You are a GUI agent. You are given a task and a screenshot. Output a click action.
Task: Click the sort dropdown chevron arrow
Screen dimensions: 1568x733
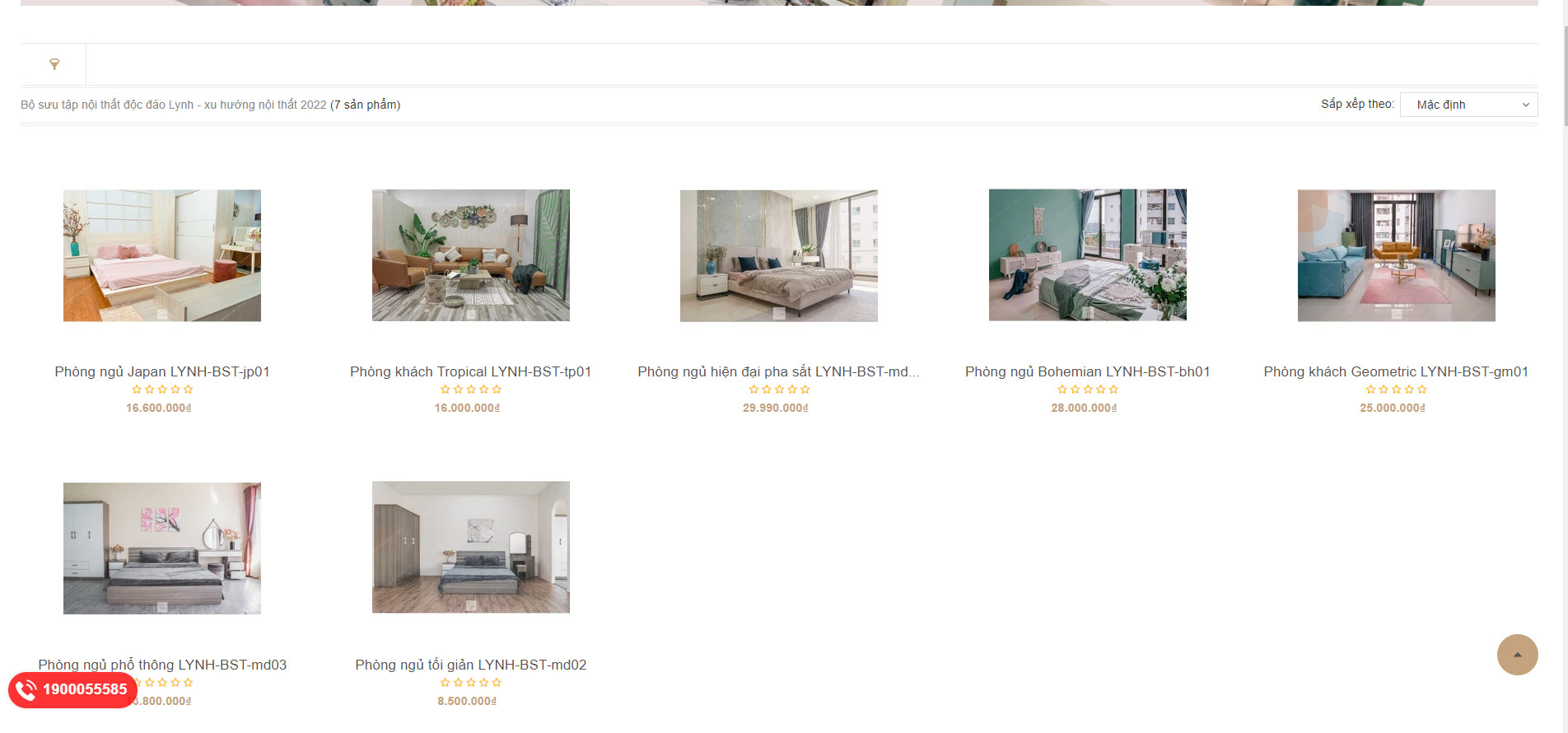1525,105
